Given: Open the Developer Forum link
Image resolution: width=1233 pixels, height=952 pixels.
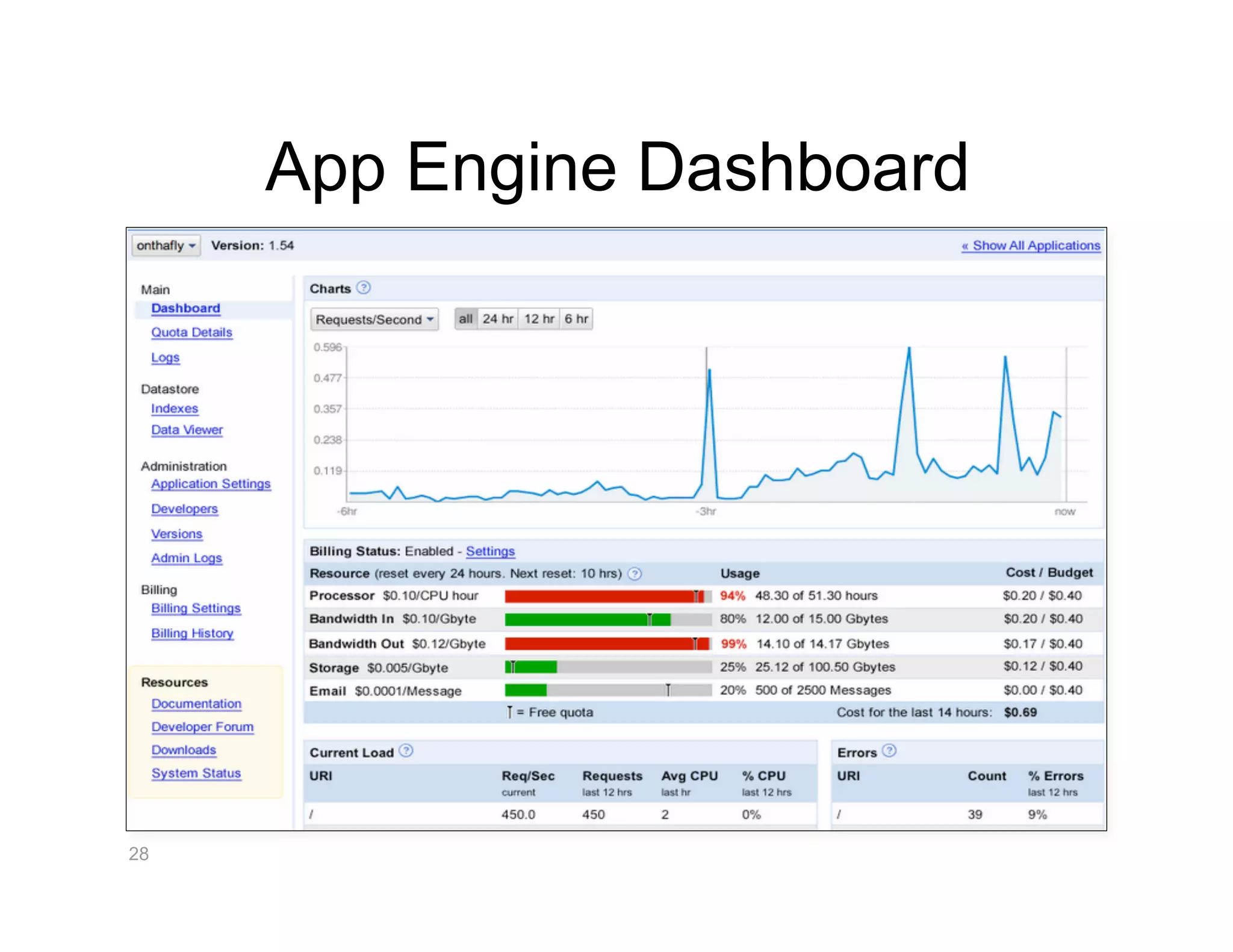Looking at the screenshot, I should point(202,727).
